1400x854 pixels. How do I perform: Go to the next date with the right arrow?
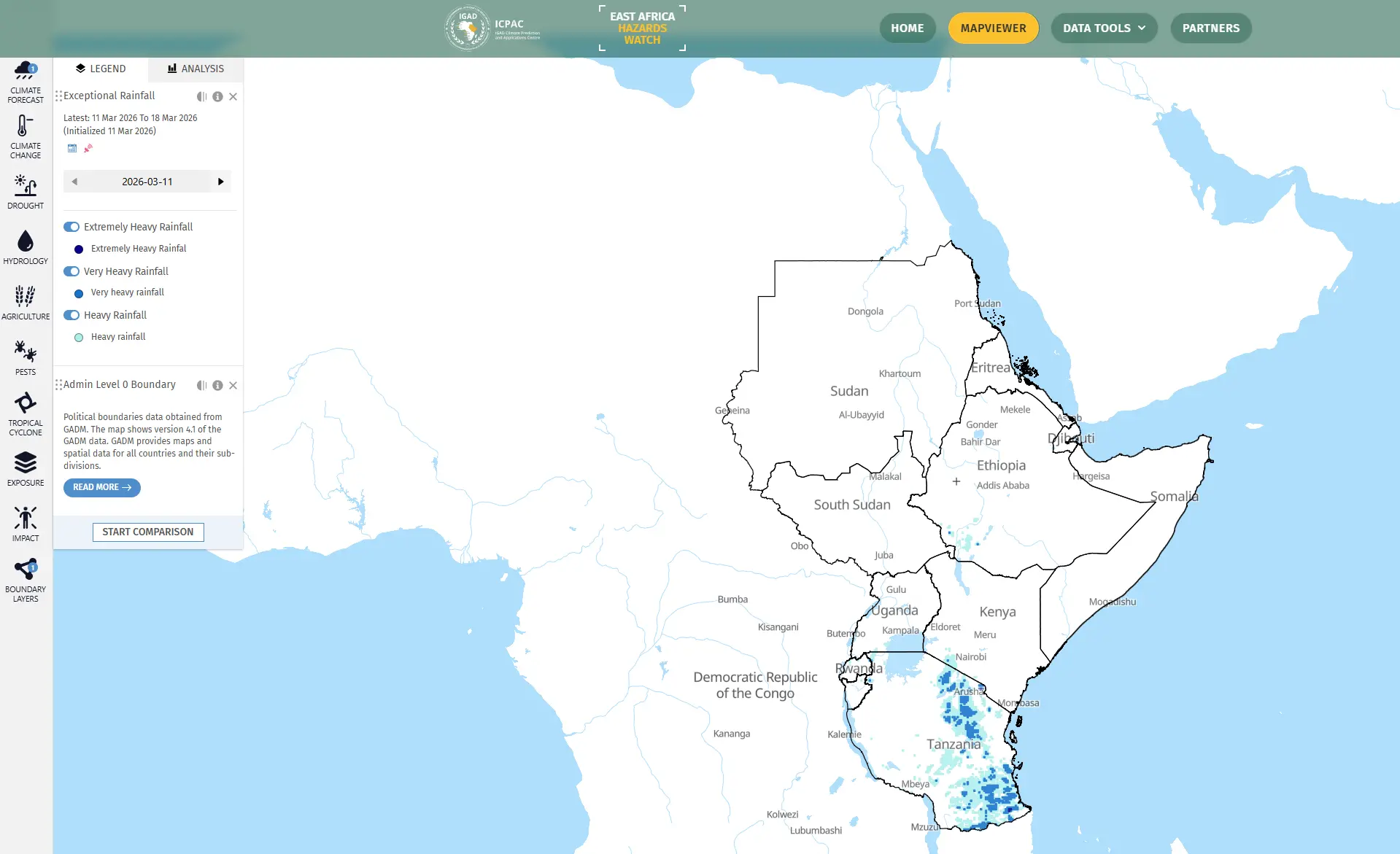click(220, 182)
